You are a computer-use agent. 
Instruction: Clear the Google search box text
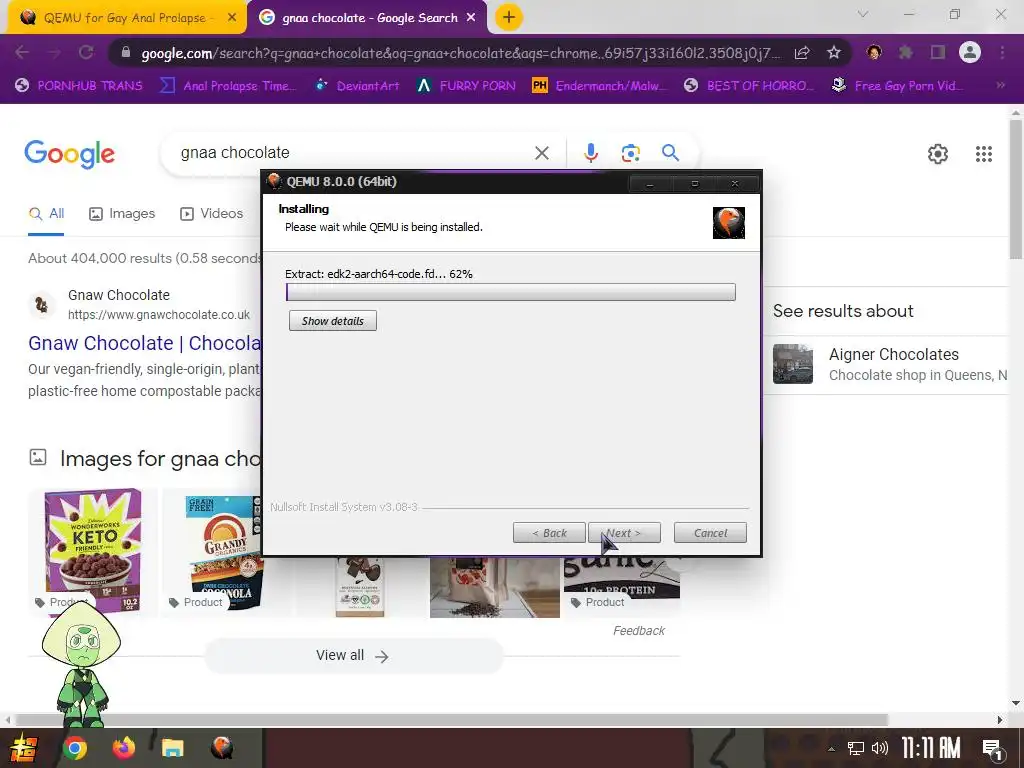click(x=541, y=153)
